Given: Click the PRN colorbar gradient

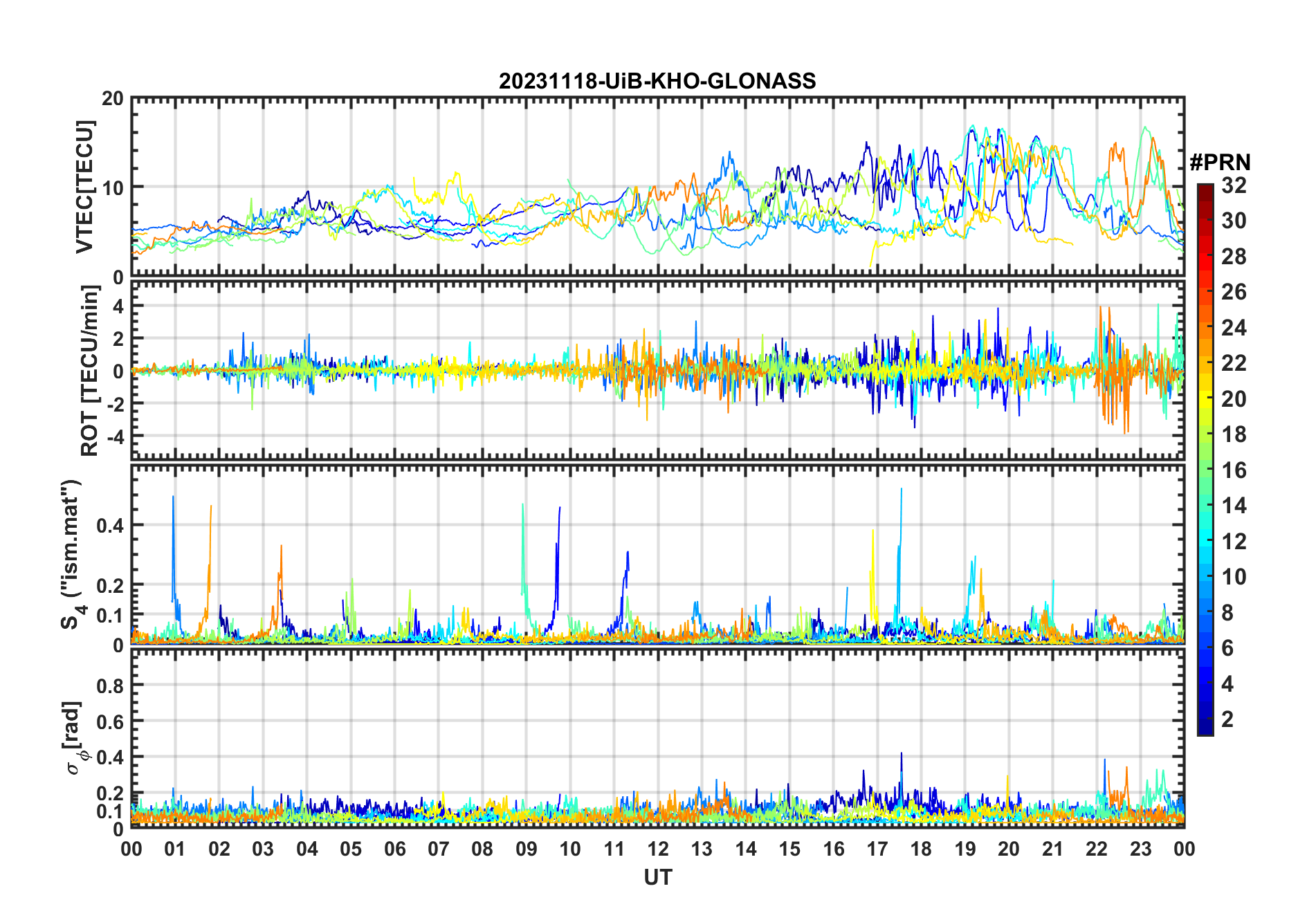Looking at the screenshot, I should click(1205, 459).
